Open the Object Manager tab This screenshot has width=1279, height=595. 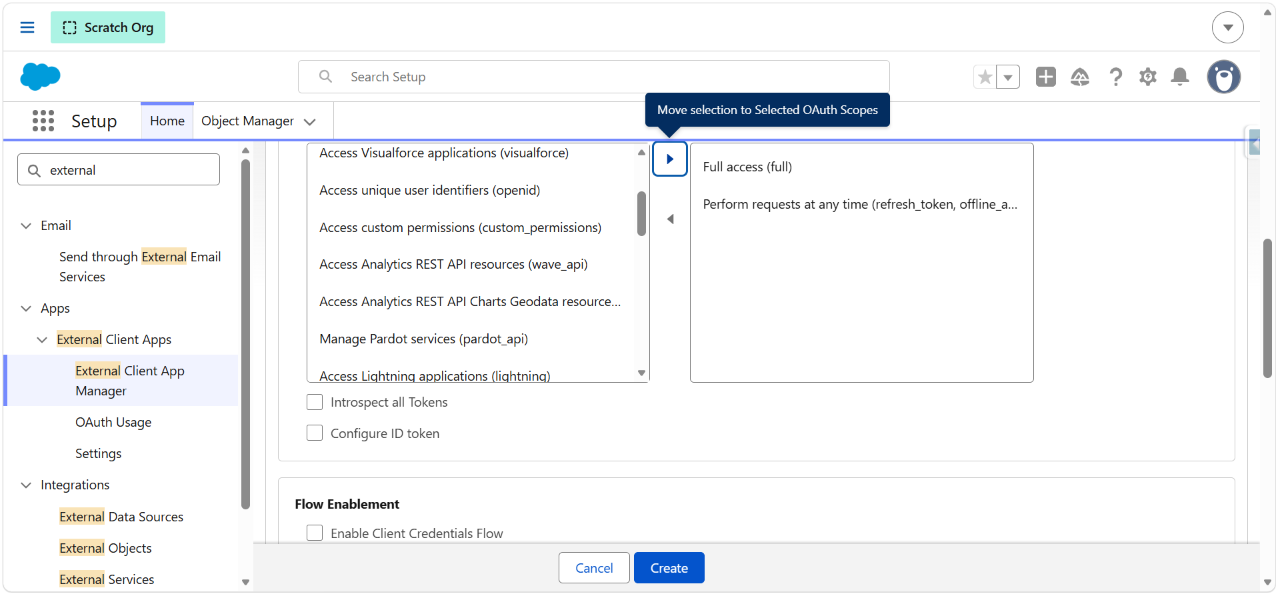(247, 121)
